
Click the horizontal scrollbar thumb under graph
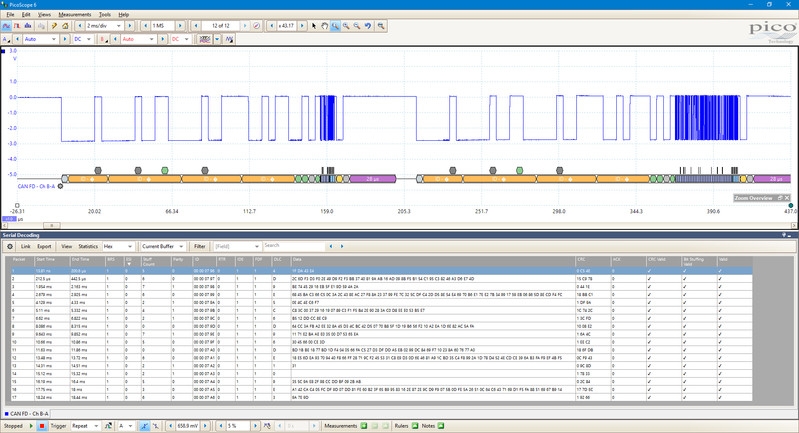coord(51,225)
